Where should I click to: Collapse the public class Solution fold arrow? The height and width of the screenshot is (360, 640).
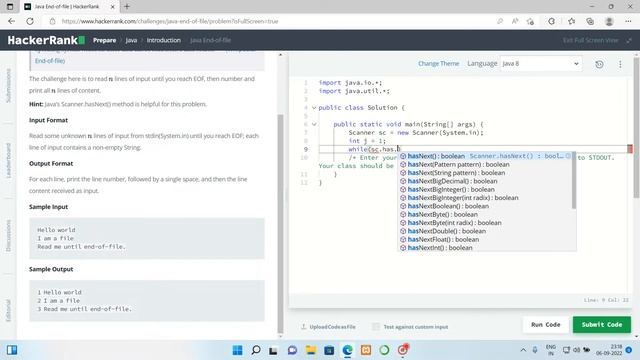pyautogui.click(x=314, y=108)
